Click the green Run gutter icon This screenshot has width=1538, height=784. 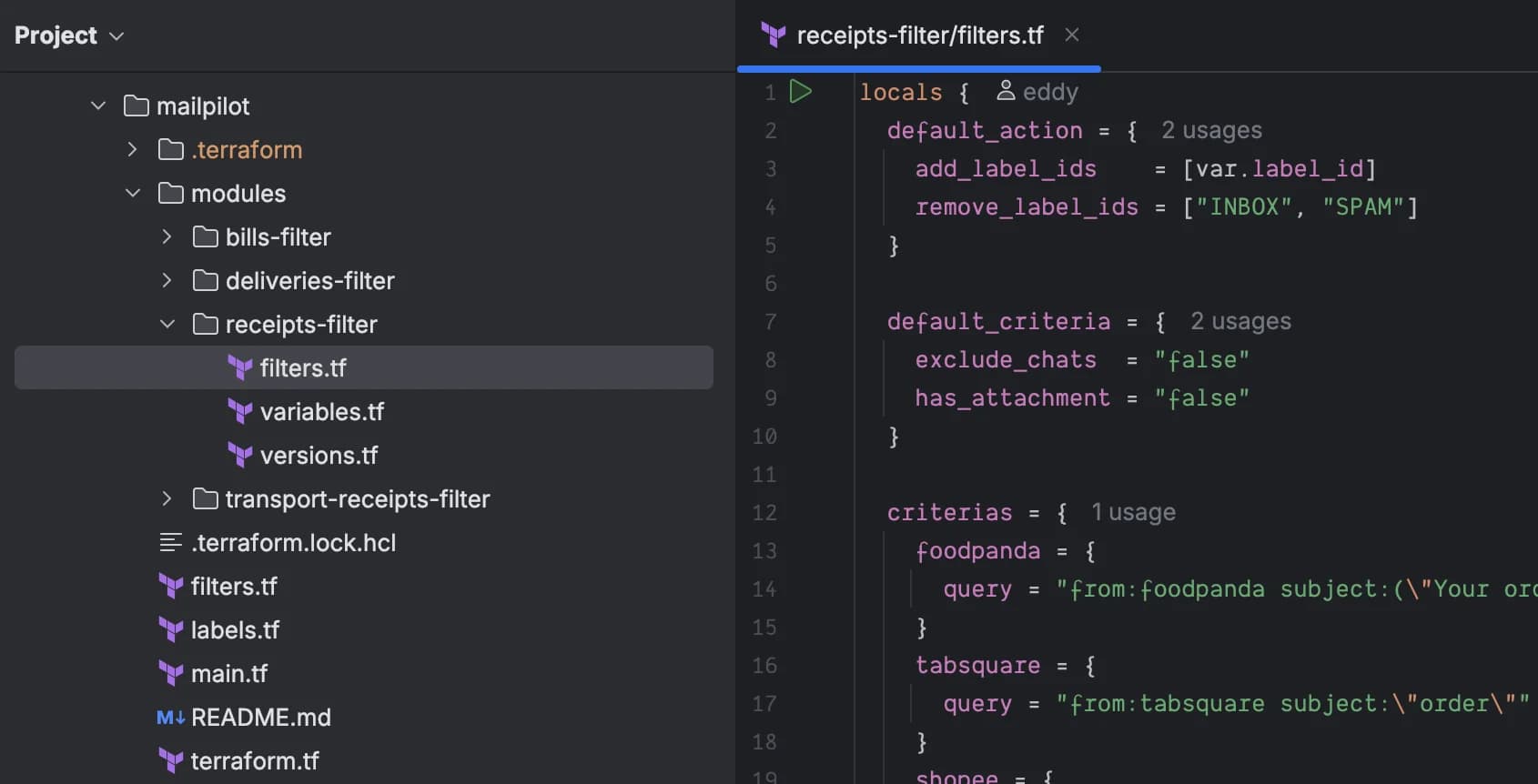tap(800, 92)
